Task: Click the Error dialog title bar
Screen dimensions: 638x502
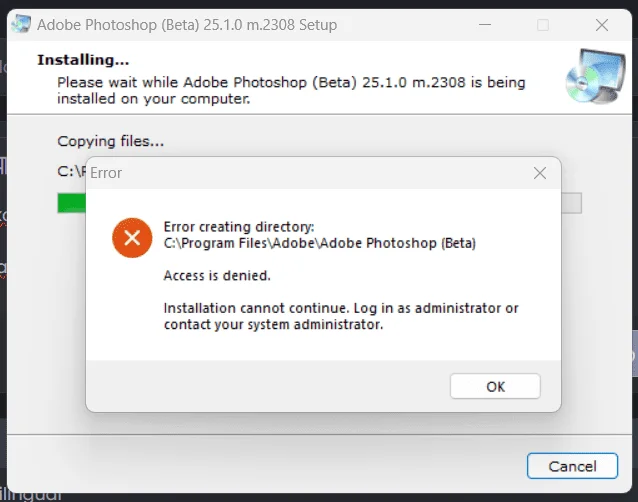Action: click(309, 173)
